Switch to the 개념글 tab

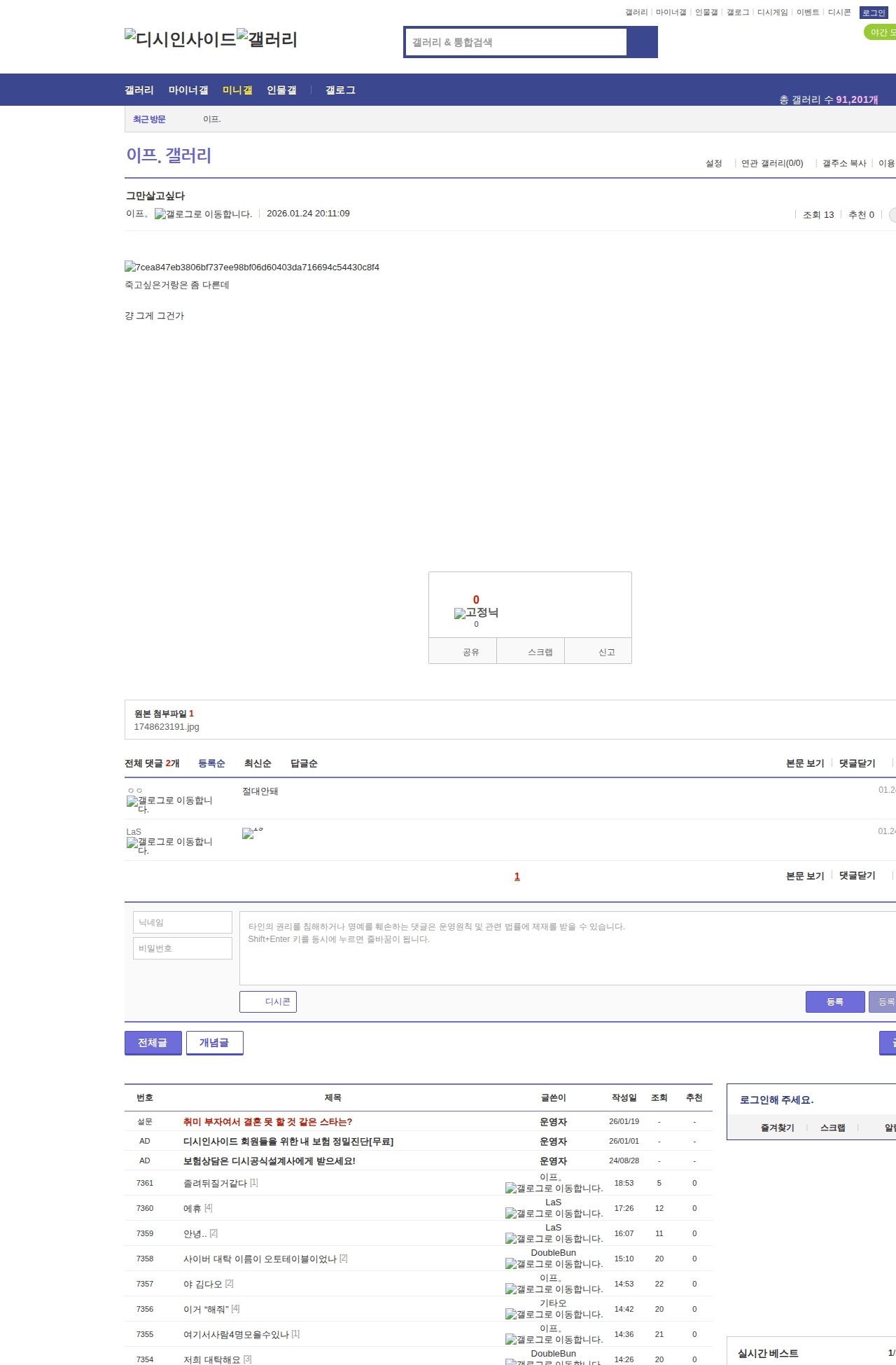(x=214, y=1042)
